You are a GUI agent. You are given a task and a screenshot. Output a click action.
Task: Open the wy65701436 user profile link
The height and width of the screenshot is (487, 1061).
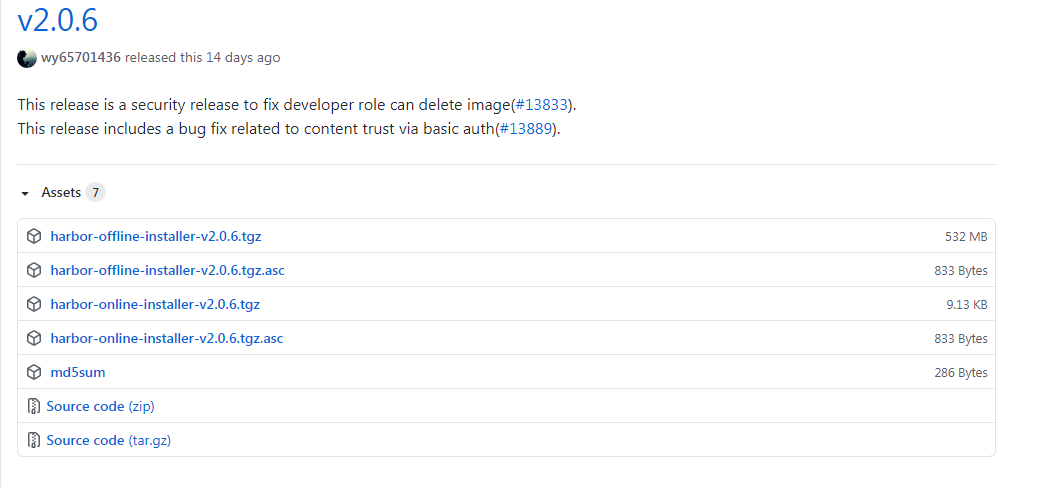81,57
